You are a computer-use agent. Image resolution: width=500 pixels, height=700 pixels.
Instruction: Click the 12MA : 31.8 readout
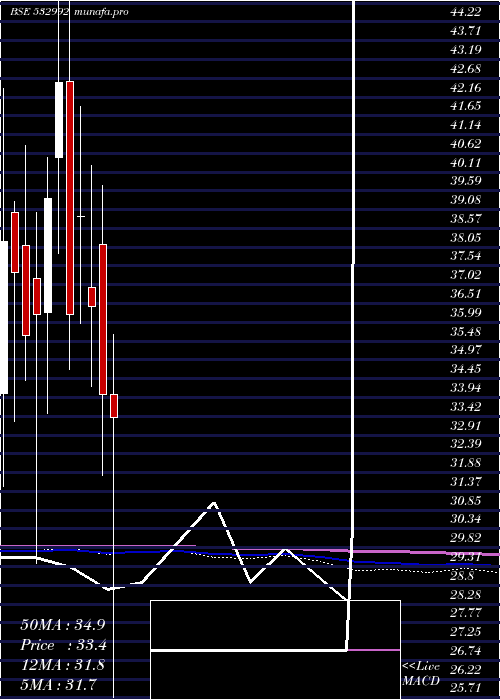tap(62, 665)
